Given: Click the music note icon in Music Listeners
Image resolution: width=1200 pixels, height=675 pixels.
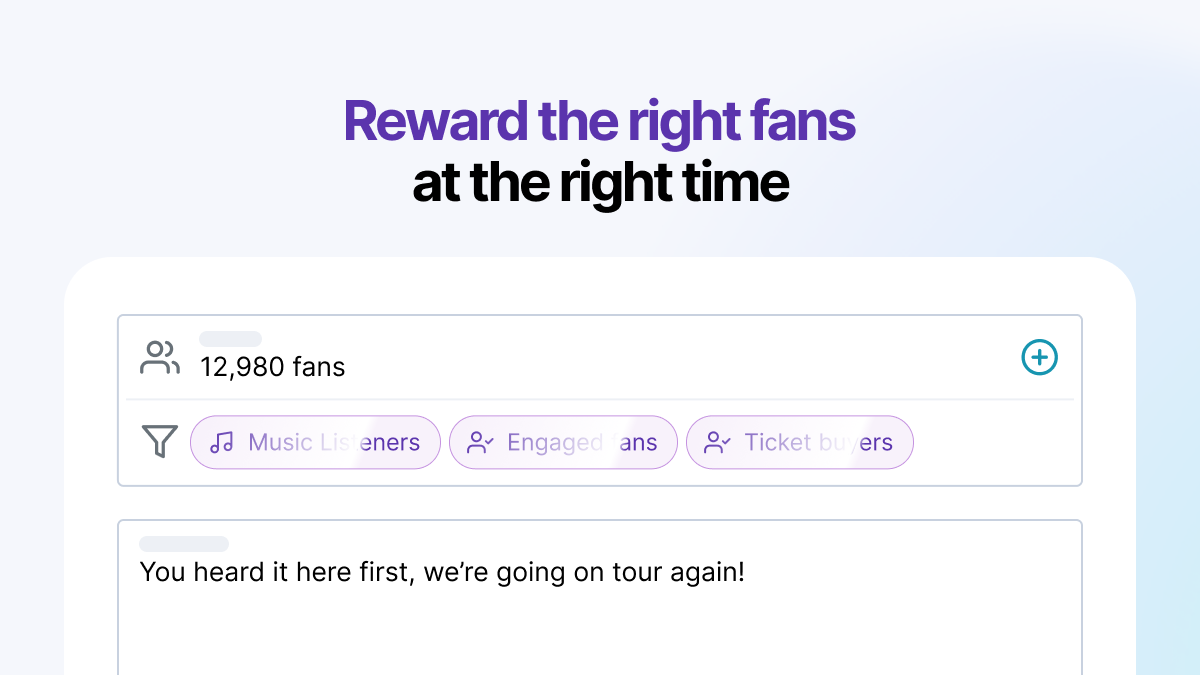Looking at the screenshot, I should click(222, 442).
